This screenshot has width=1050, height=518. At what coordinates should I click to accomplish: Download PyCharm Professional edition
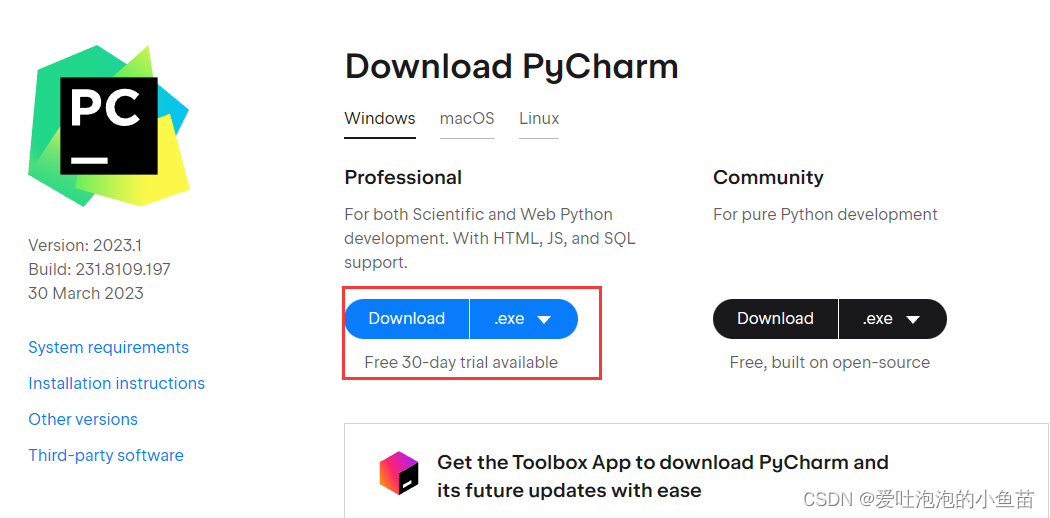pyautogui.click(x=406, y=319)
